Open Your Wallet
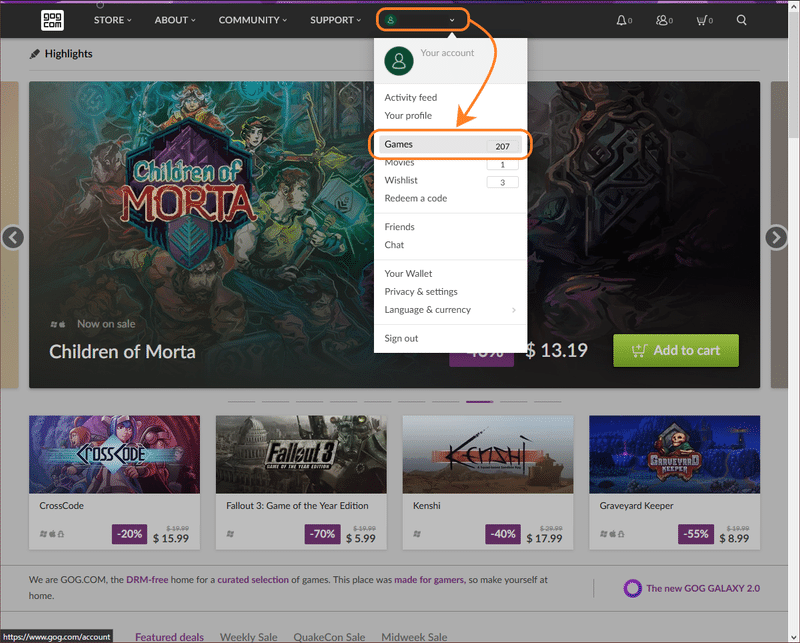 (408, 274)
